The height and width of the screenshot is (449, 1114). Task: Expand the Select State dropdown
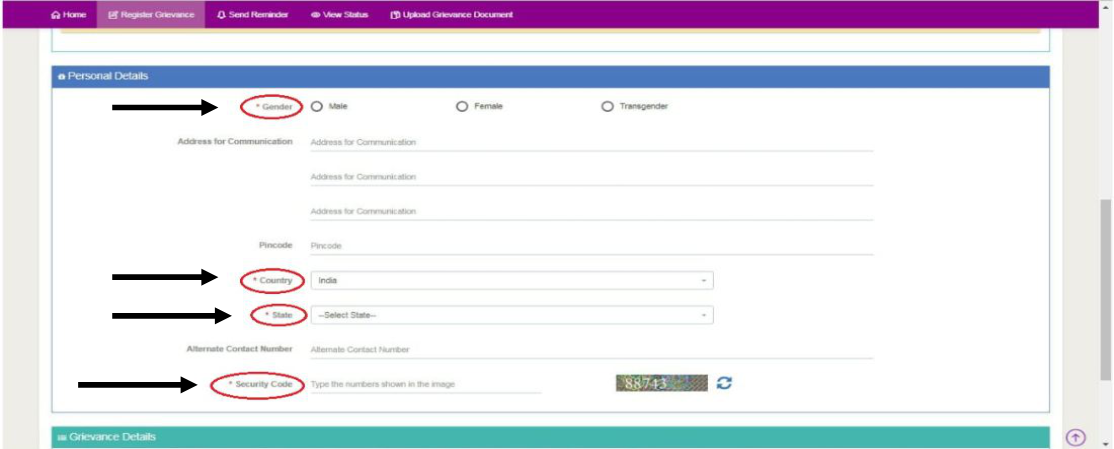(511, 315)
